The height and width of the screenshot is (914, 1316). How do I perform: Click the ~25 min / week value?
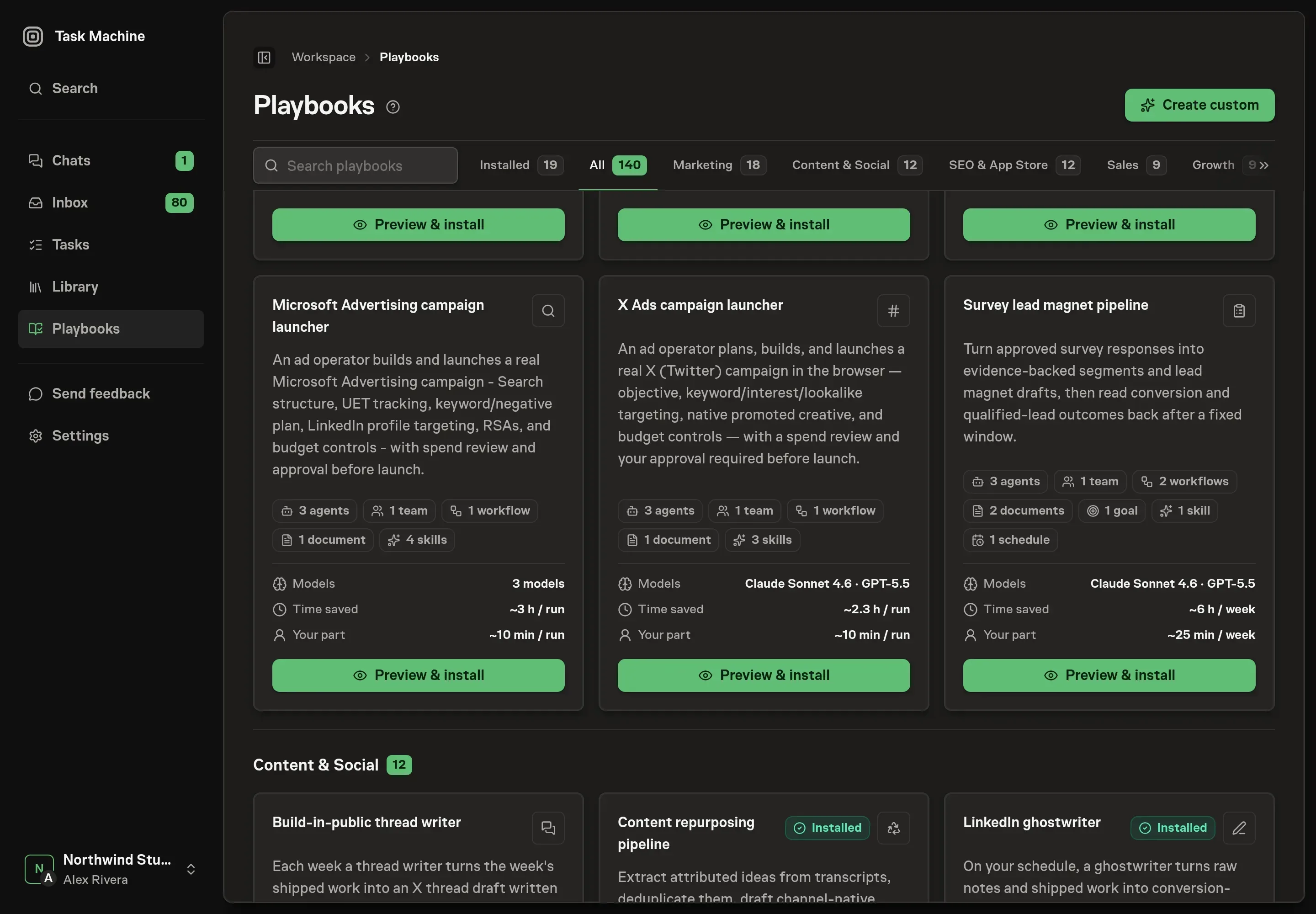(x=1210, y=635)
